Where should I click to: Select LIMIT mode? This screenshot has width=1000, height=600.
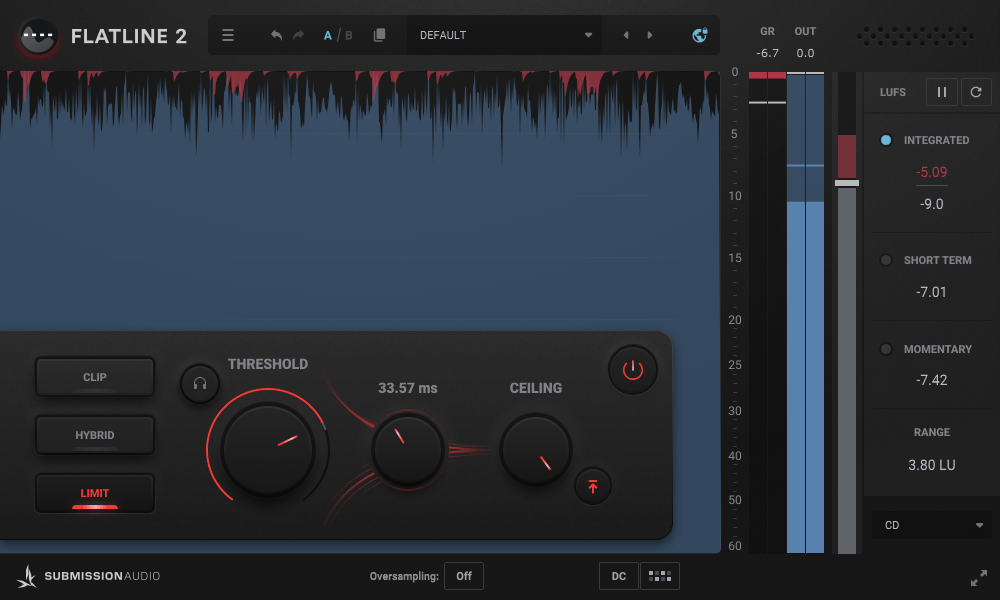94,492
